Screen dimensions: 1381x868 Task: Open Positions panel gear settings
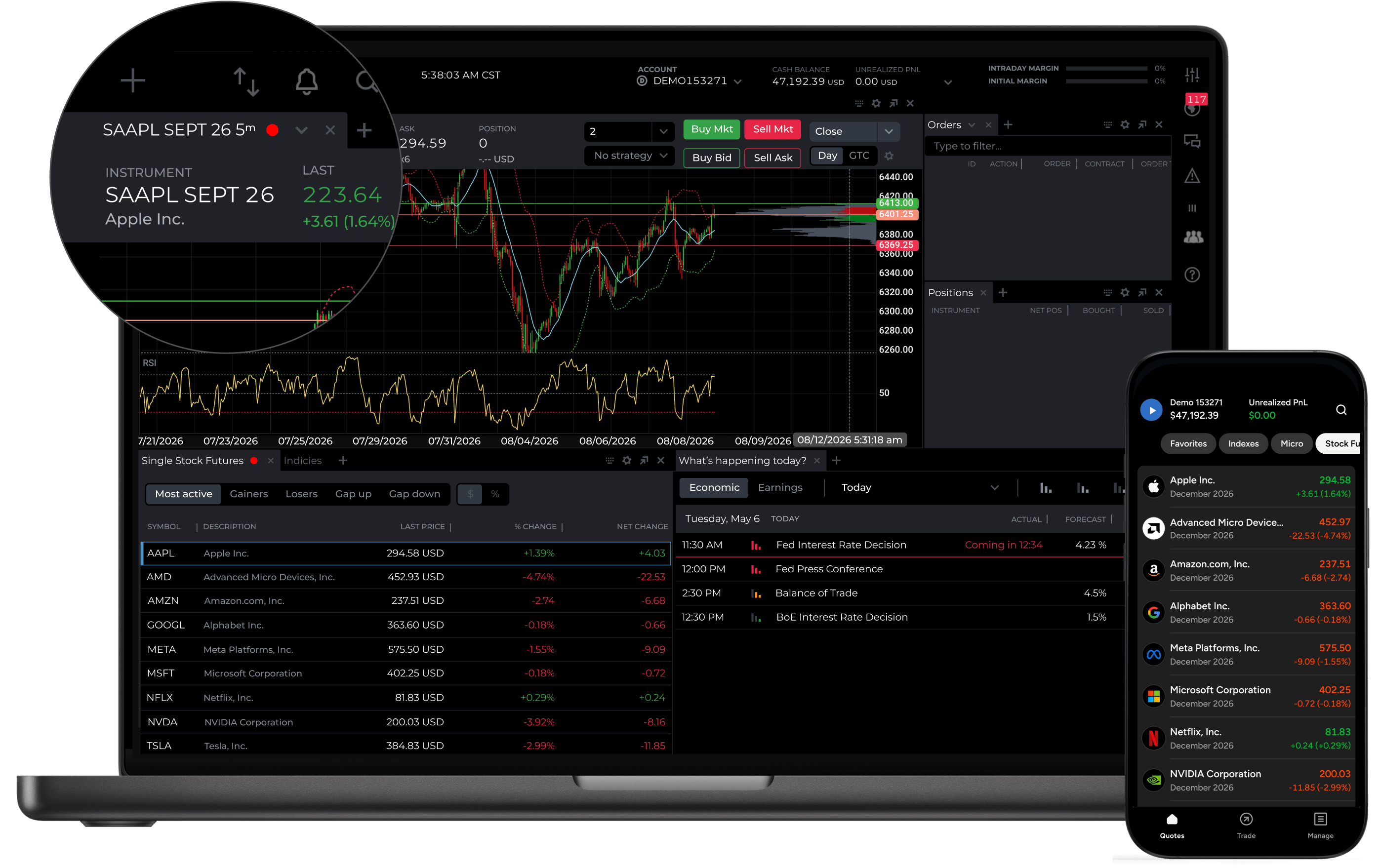coord(1124,292)
